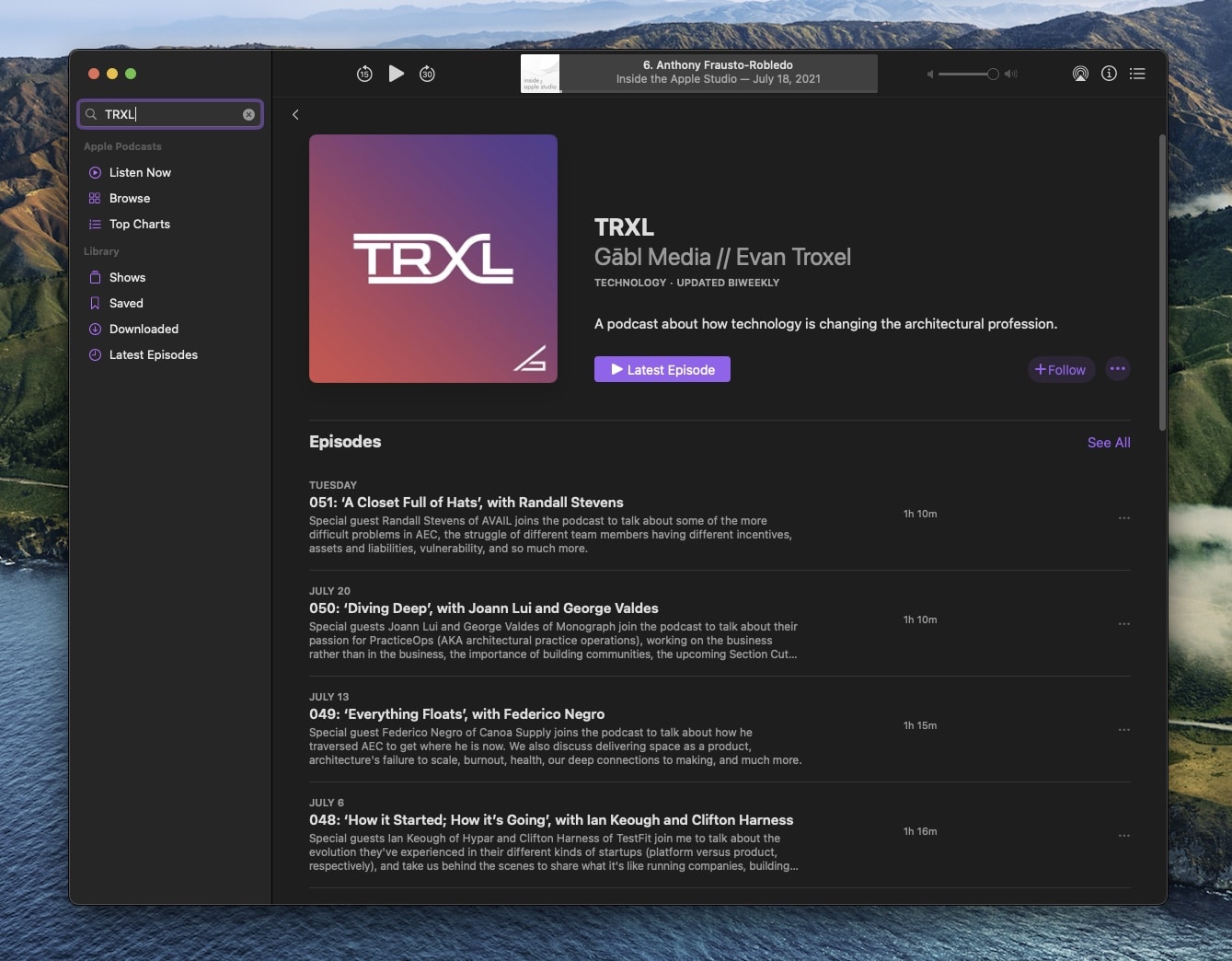This screenshot has height=961, width=1232.
Task: Click the search magnifier icon
Action: (x=91, y=114)
